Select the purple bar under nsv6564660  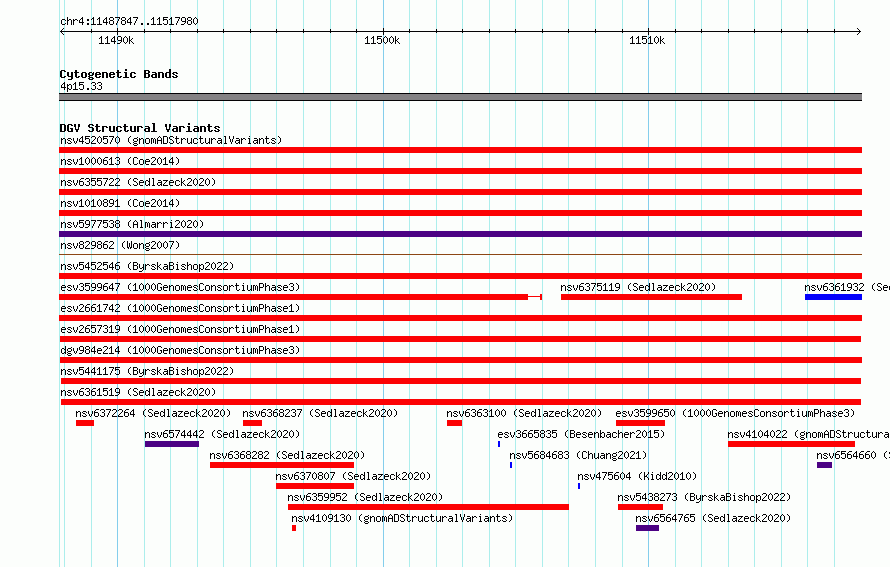824,465
